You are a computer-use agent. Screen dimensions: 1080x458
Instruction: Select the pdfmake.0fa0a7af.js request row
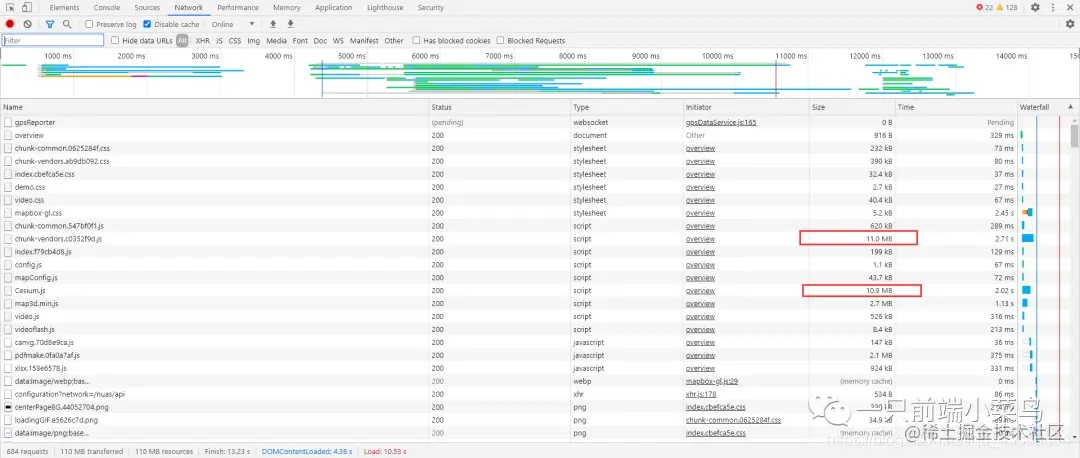tap(534, 355)
